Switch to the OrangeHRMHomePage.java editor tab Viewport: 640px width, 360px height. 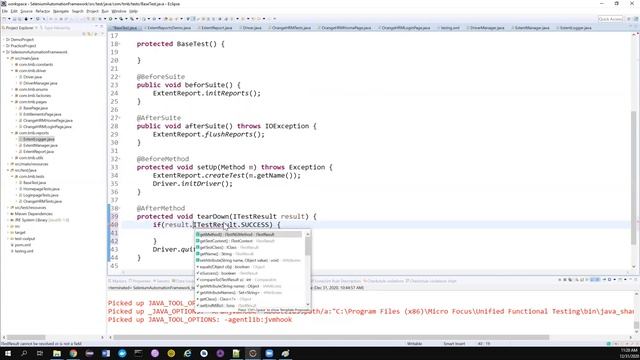[345, 28]
